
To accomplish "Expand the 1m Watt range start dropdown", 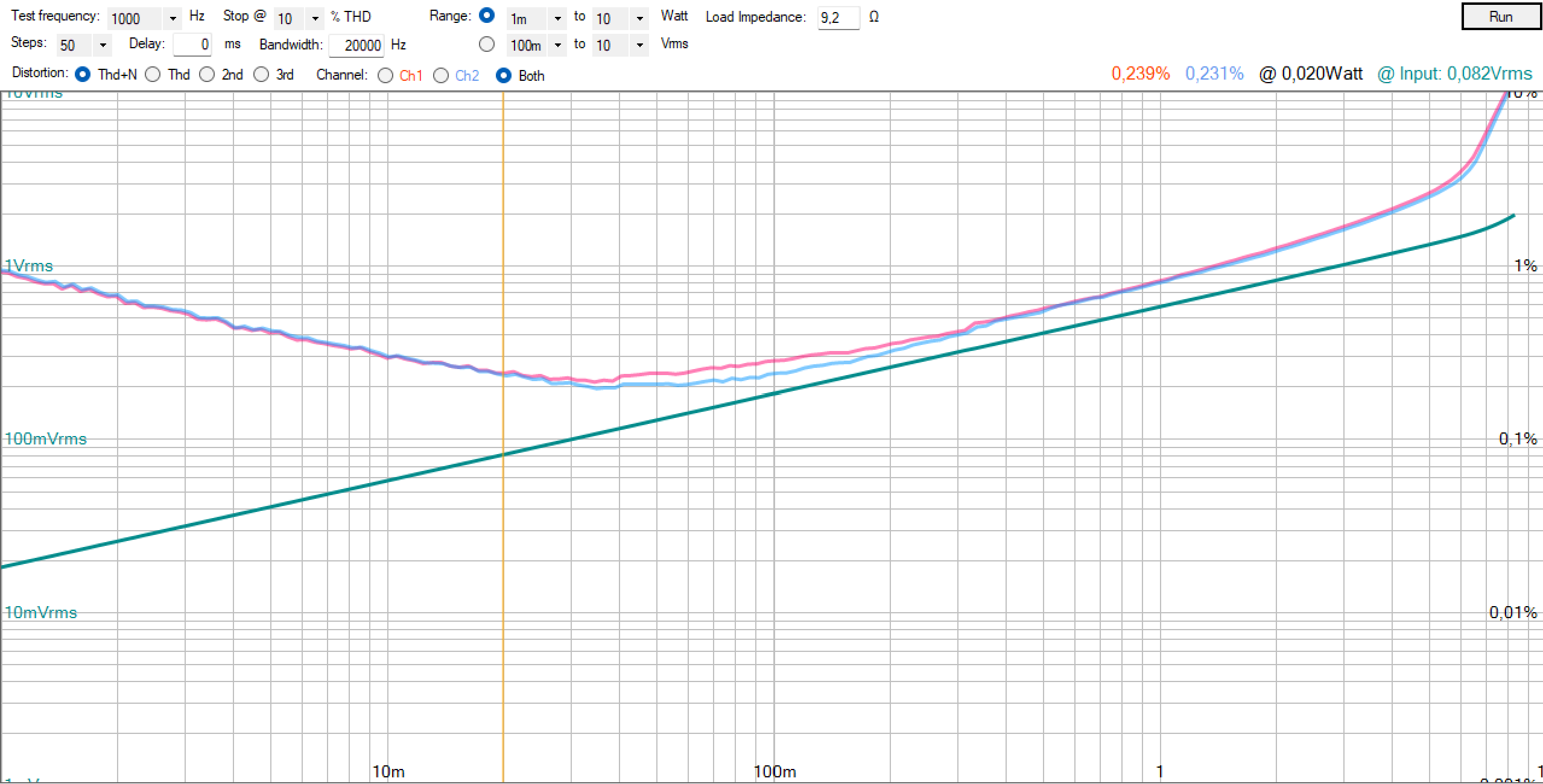I will click(557, 19).
